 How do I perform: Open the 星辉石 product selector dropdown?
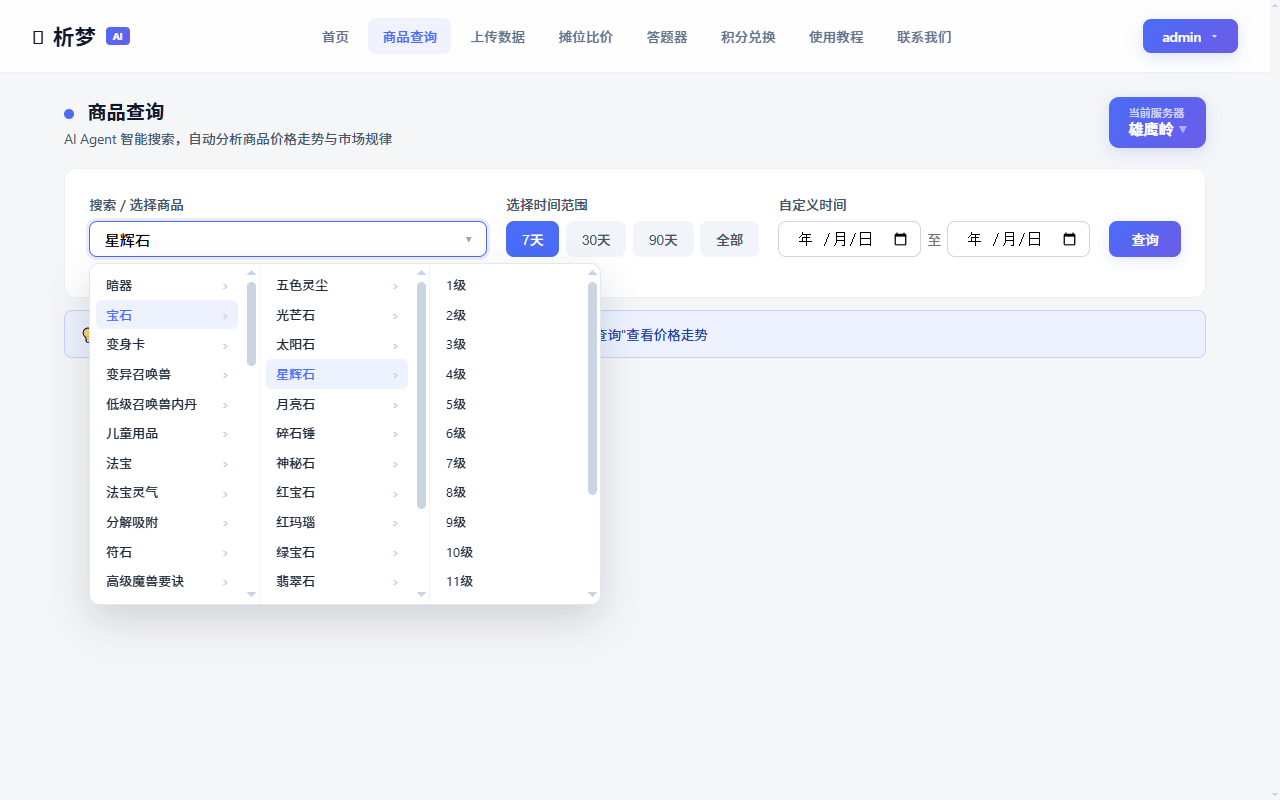[x=288, y=239]
